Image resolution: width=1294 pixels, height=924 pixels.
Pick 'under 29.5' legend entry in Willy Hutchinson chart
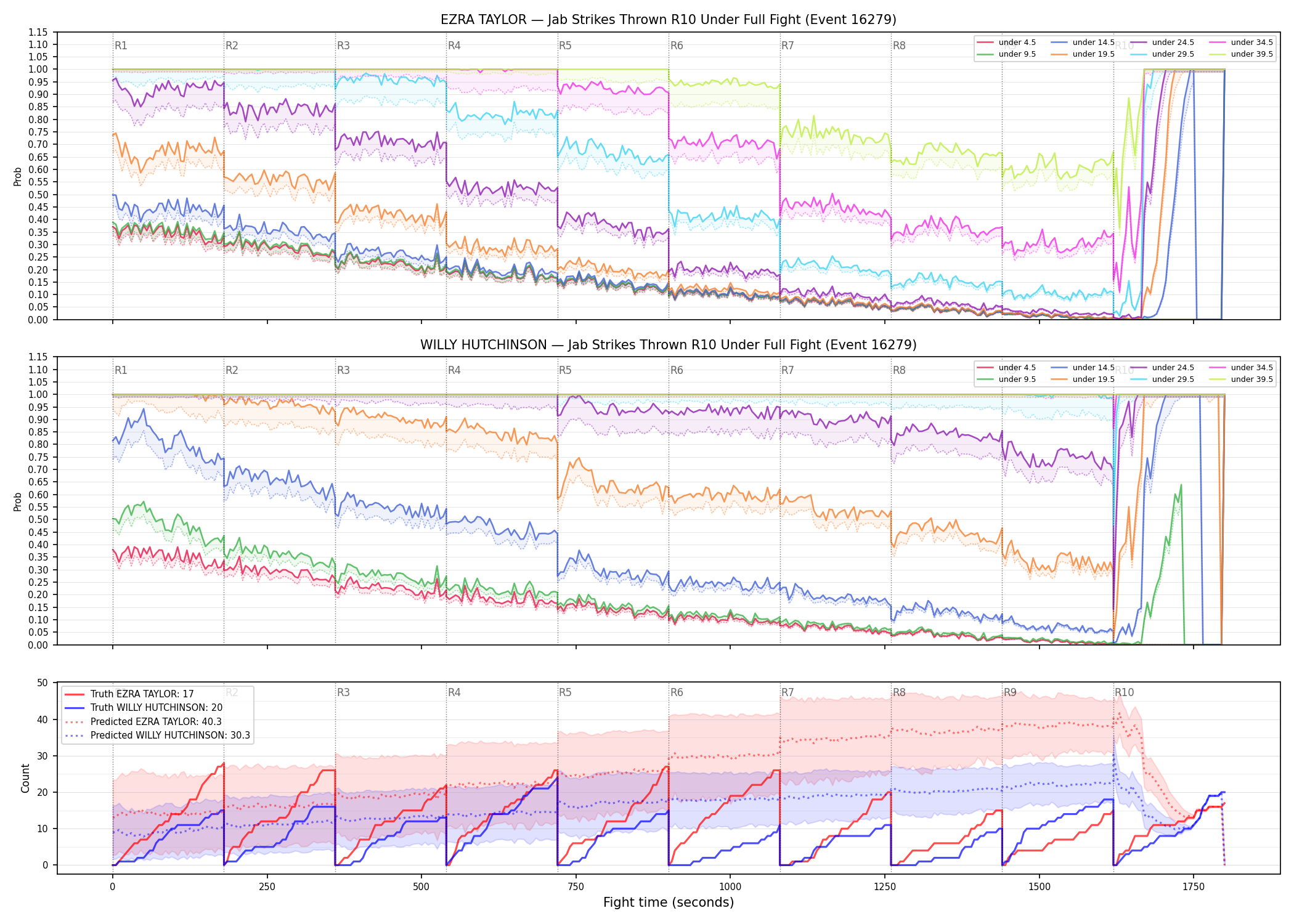1162,379
